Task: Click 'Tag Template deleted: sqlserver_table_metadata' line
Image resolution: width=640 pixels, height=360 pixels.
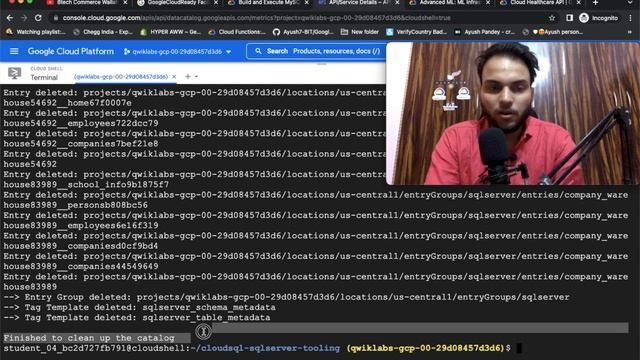Action: 137,318
